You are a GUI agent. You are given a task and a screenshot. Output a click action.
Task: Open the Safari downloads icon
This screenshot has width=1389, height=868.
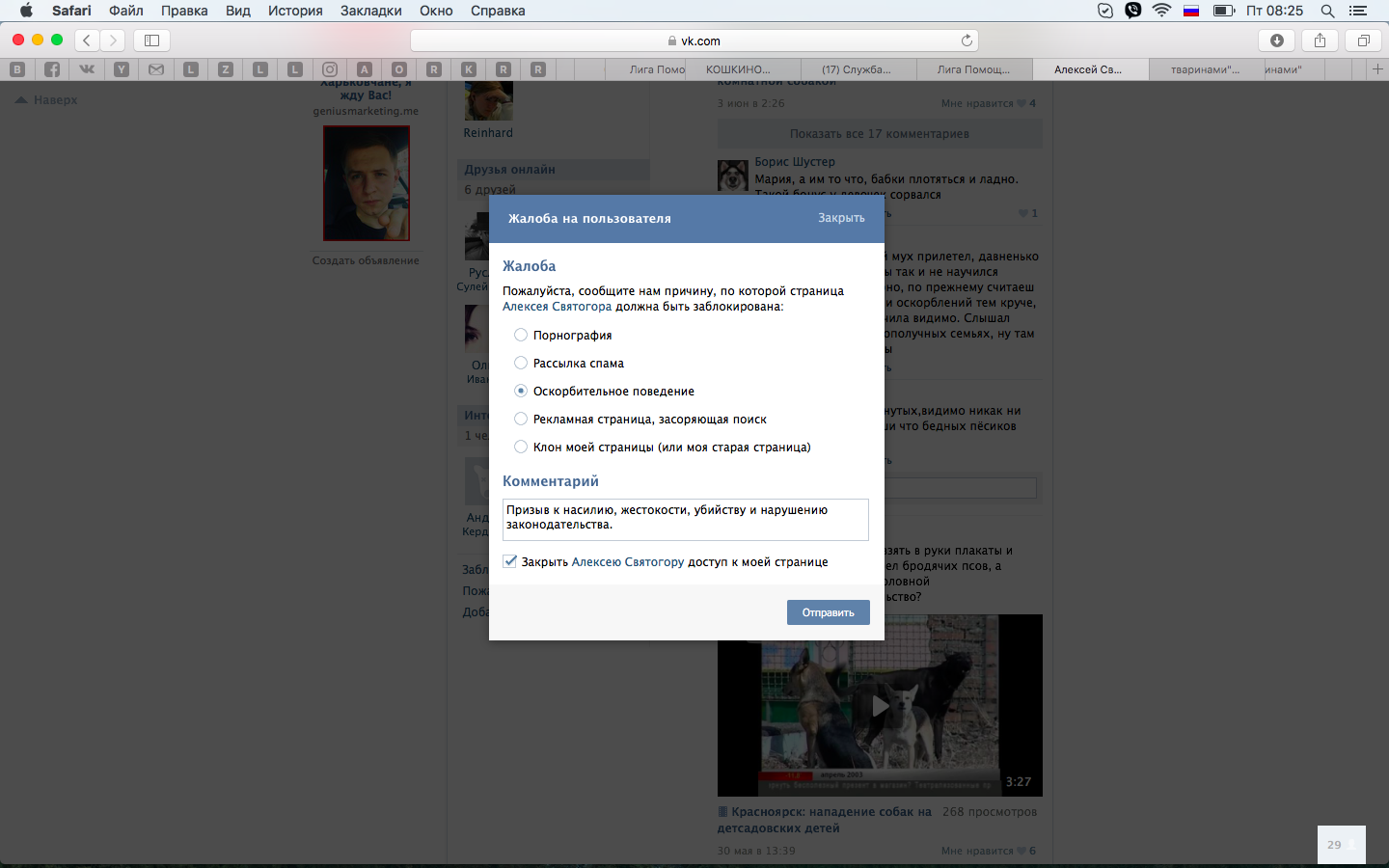(1277, 41)
